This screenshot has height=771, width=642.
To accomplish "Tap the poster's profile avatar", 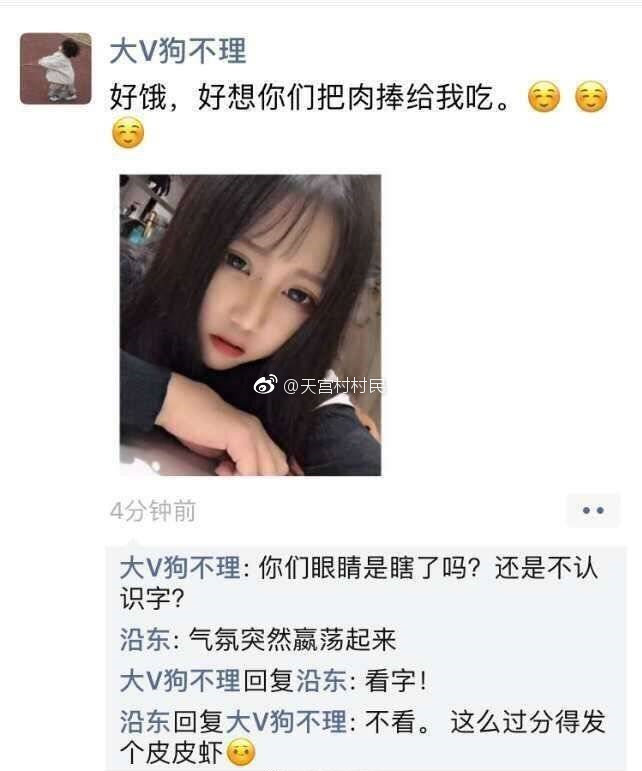I will 56,68.
